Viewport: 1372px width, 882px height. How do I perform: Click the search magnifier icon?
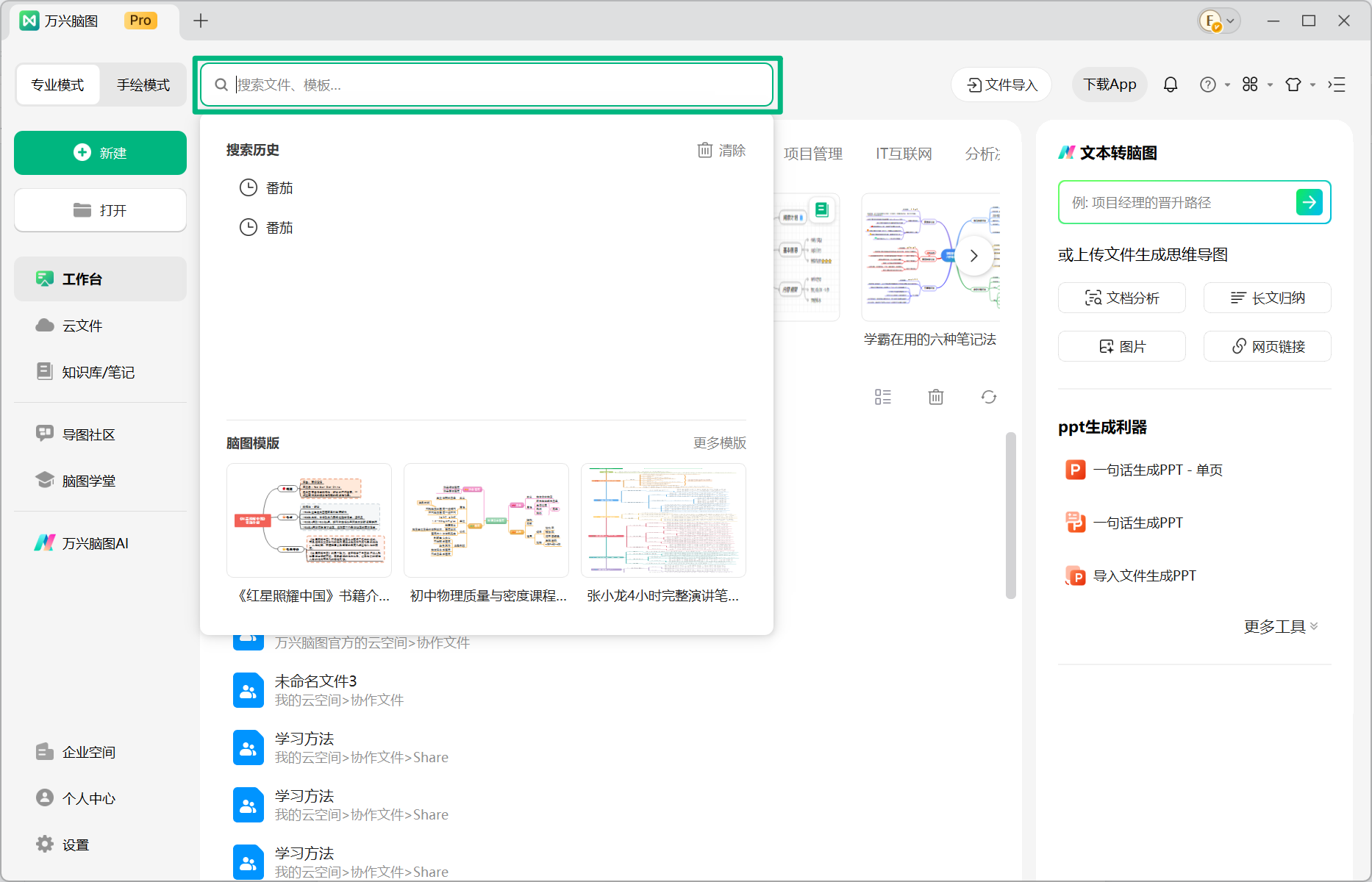[221, 85]
